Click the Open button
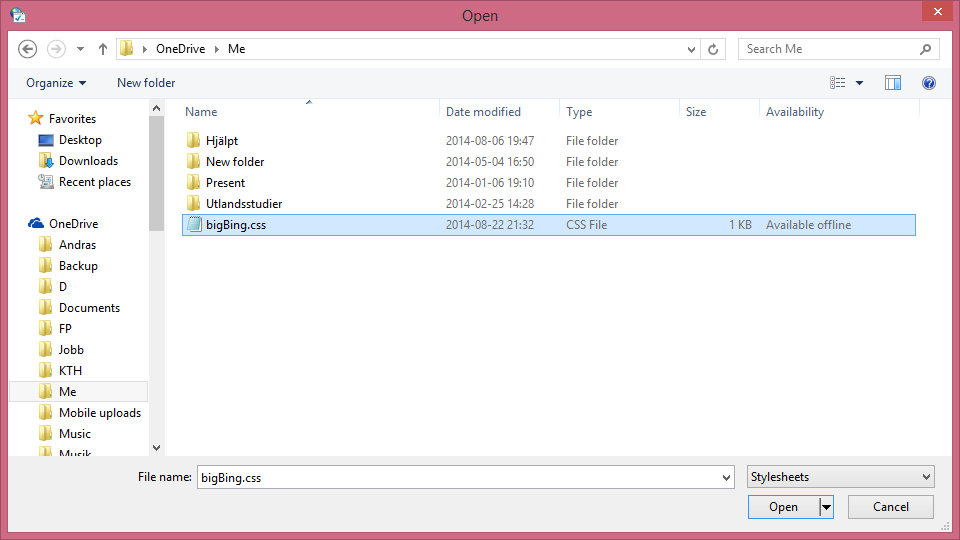 [x=784, y=507]
